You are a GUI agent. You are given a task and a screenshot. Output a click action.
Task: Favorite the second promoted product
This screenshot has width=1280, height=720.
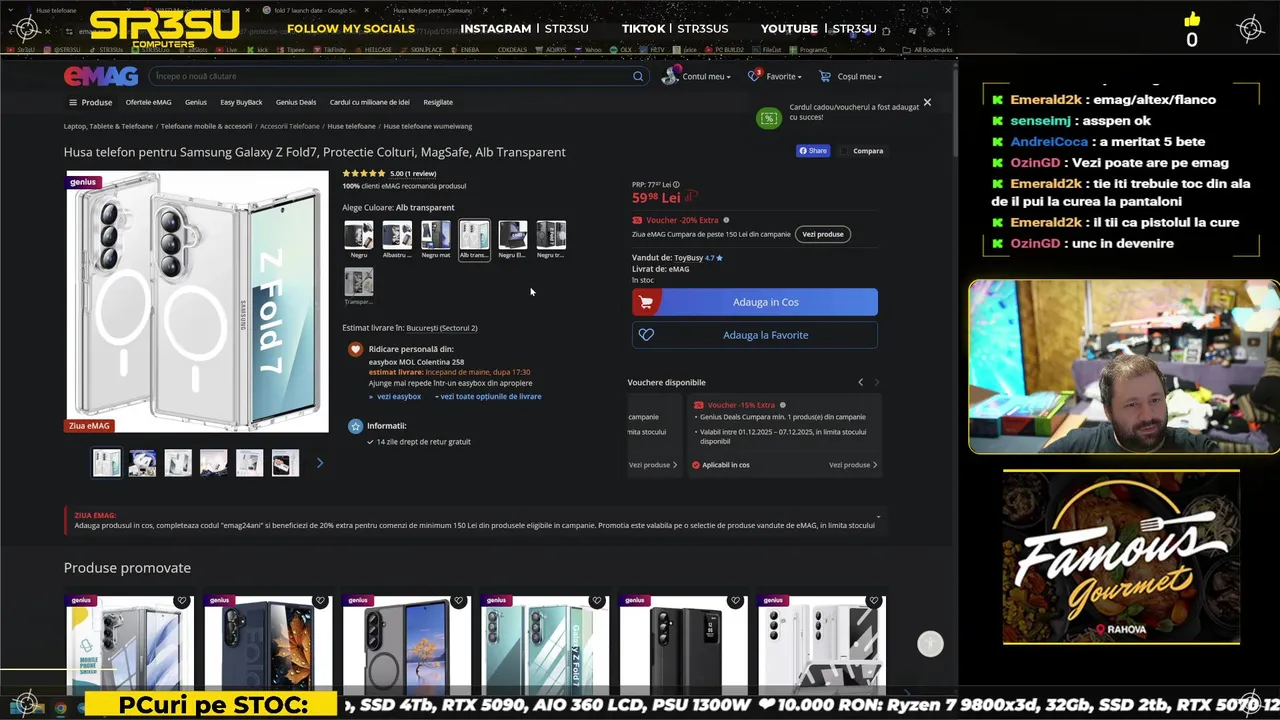[x=320, y=601]
